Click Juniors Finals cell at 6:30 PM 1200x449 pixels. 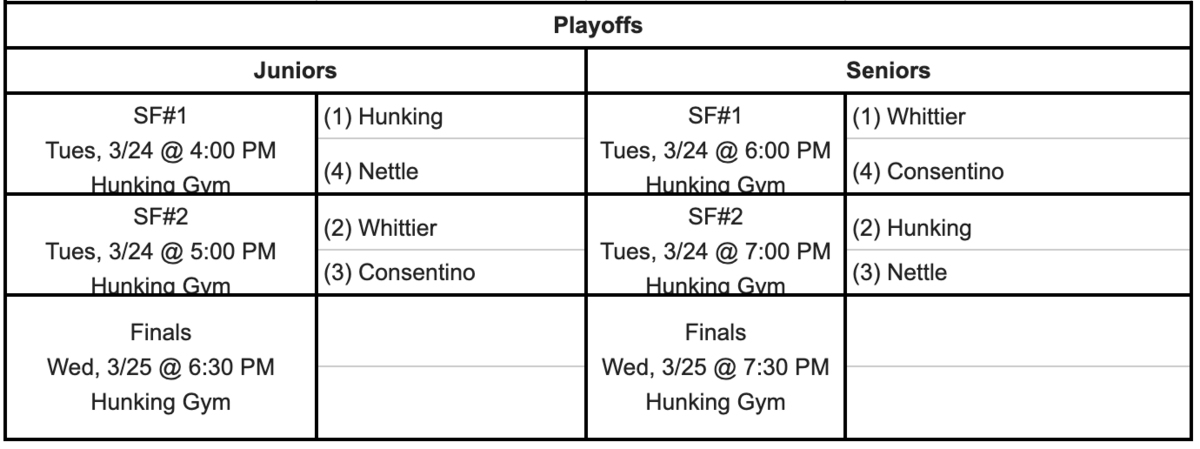coord(163,369)
